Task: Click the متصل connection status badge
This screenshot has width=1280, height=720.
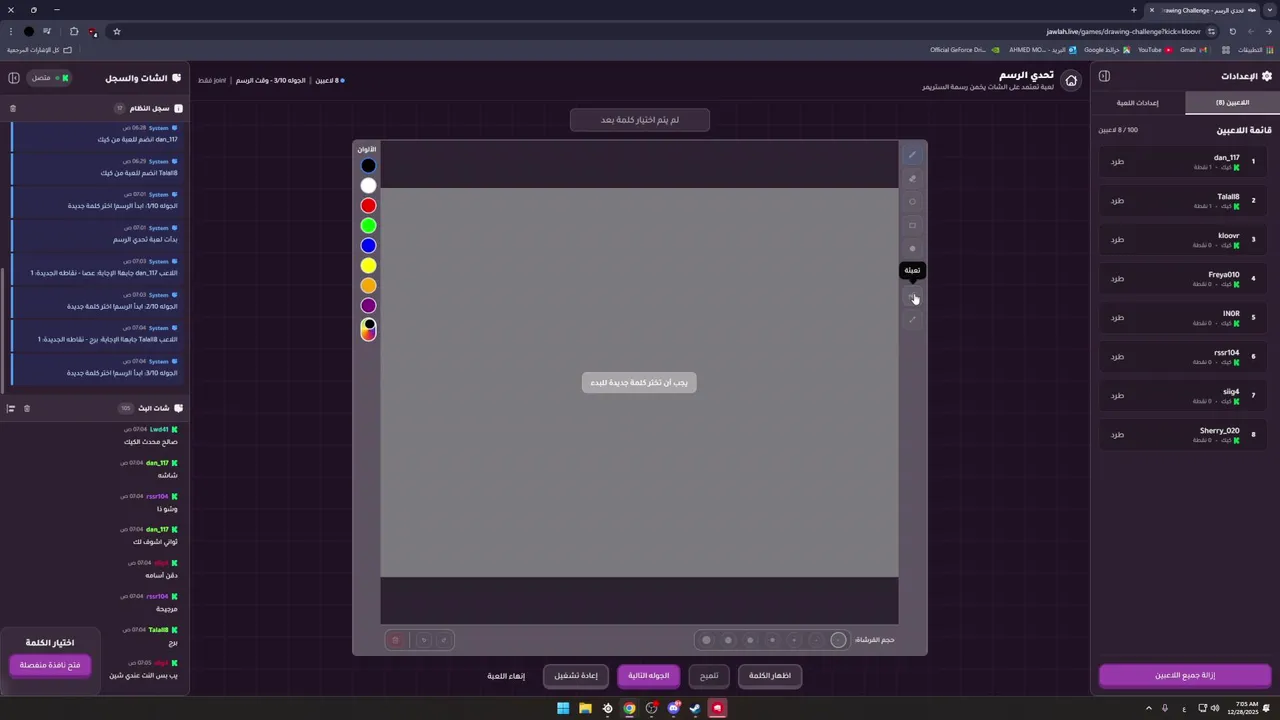Action: click(x=49, y=78)
